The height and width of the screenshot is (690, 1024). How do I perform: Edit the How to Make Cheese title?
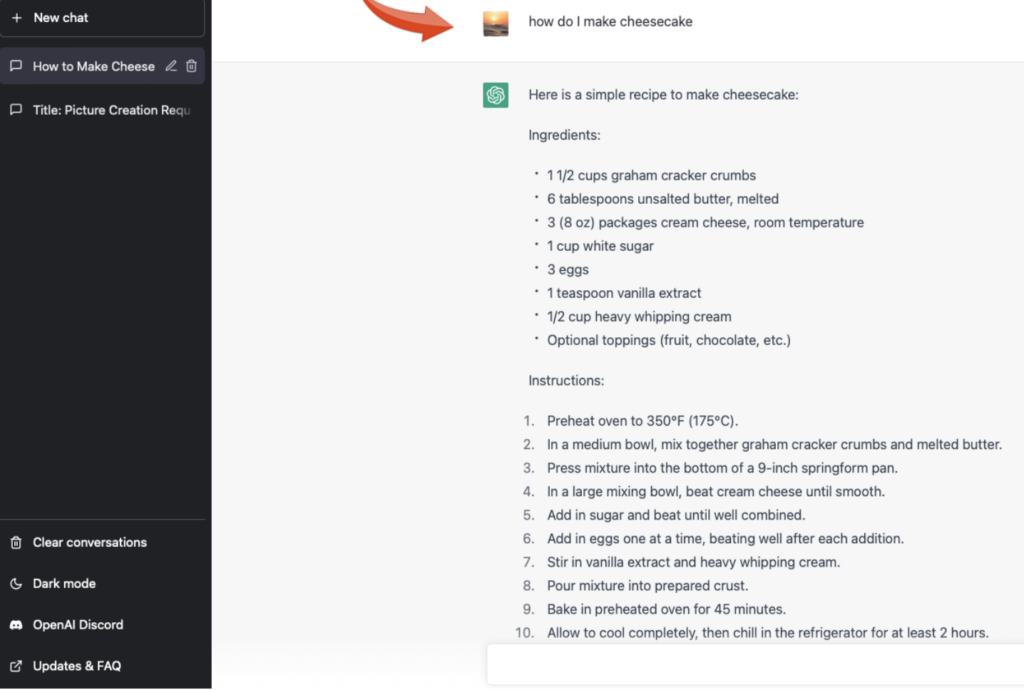click(171, 66)
